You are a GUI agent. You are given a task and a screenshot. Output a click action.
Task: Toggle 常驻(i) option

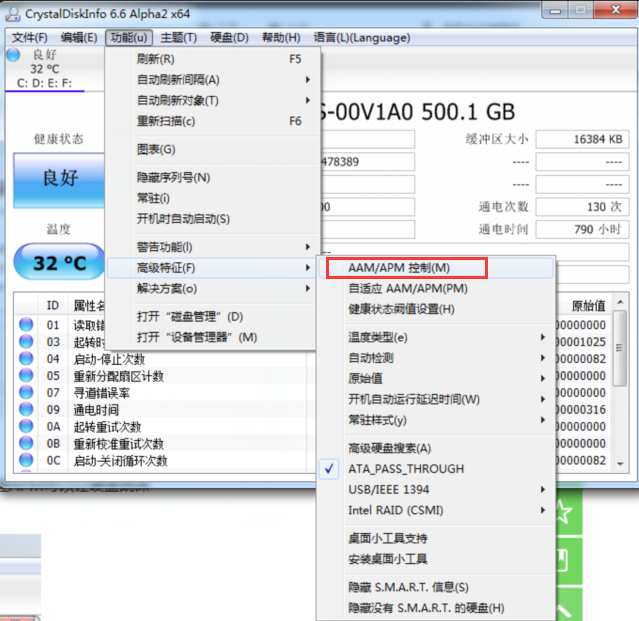212,198
